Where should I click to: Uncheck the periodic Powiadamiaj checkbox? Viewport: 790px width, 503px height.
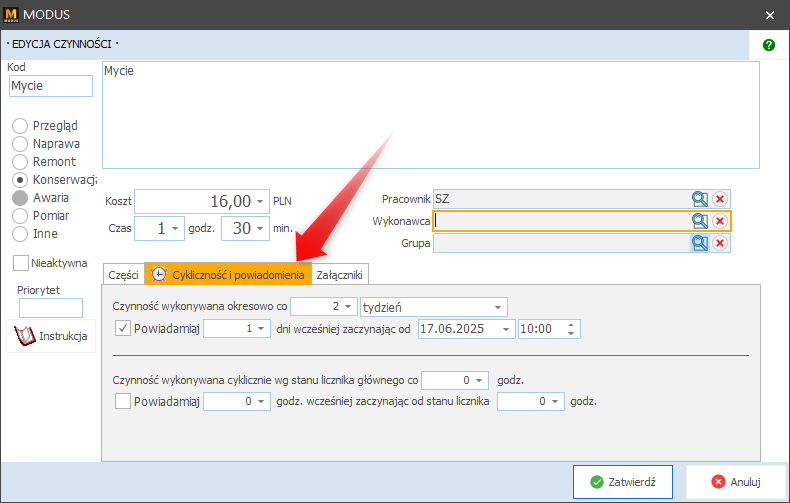[x=123, y=328]
